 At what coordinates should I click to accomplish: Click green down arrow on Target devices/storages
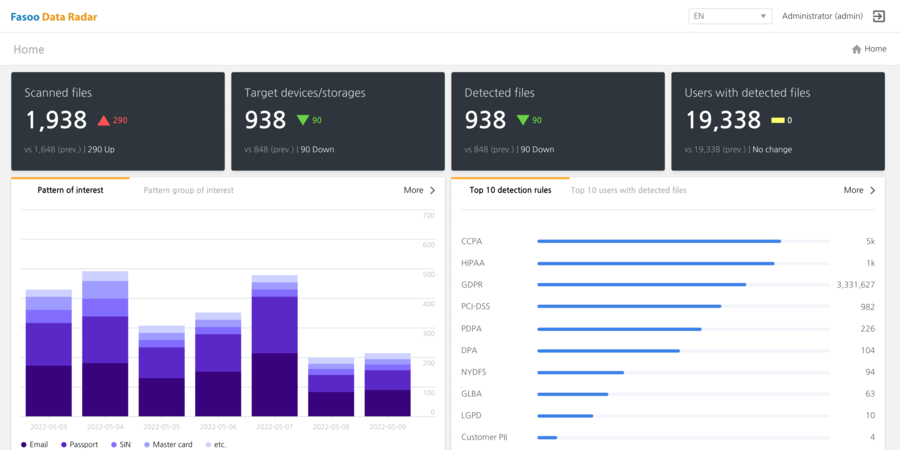pos(303,121)
